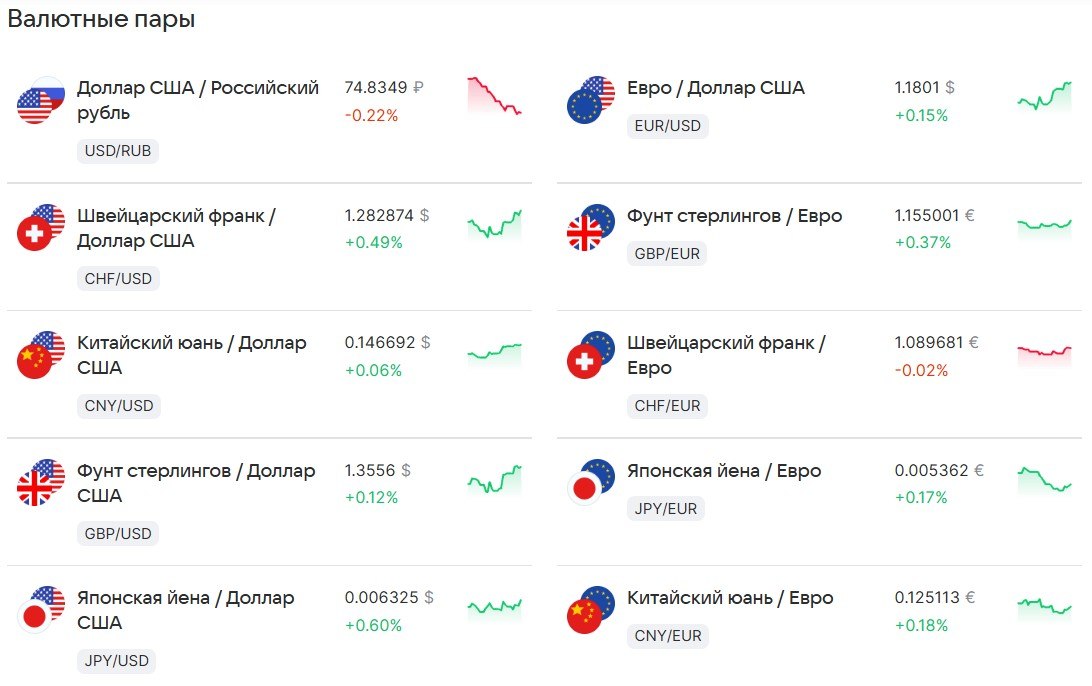Open Фунт стерлингов / Евро pair
The height and width of the screenshot is (686, 1092).
734,216
